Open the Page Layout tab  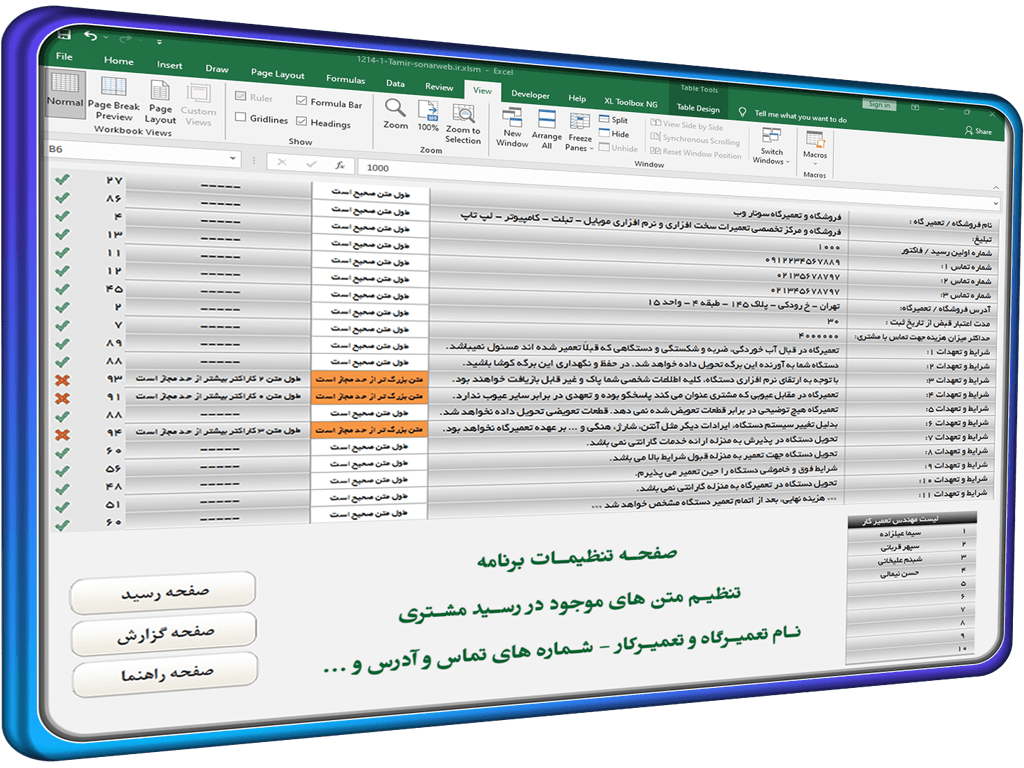278,74
